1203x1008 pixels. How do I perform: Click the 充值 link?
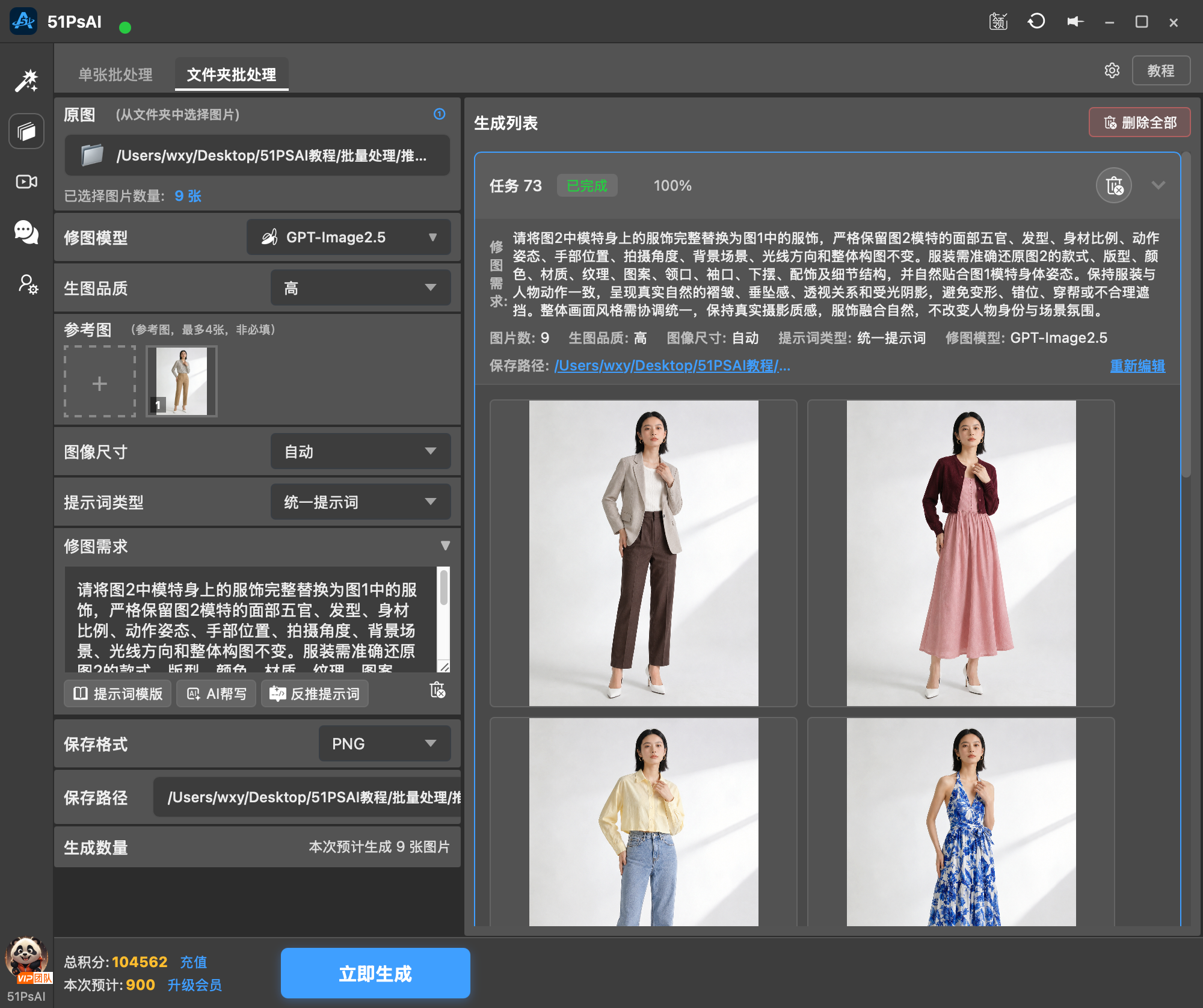coord(194,962)
